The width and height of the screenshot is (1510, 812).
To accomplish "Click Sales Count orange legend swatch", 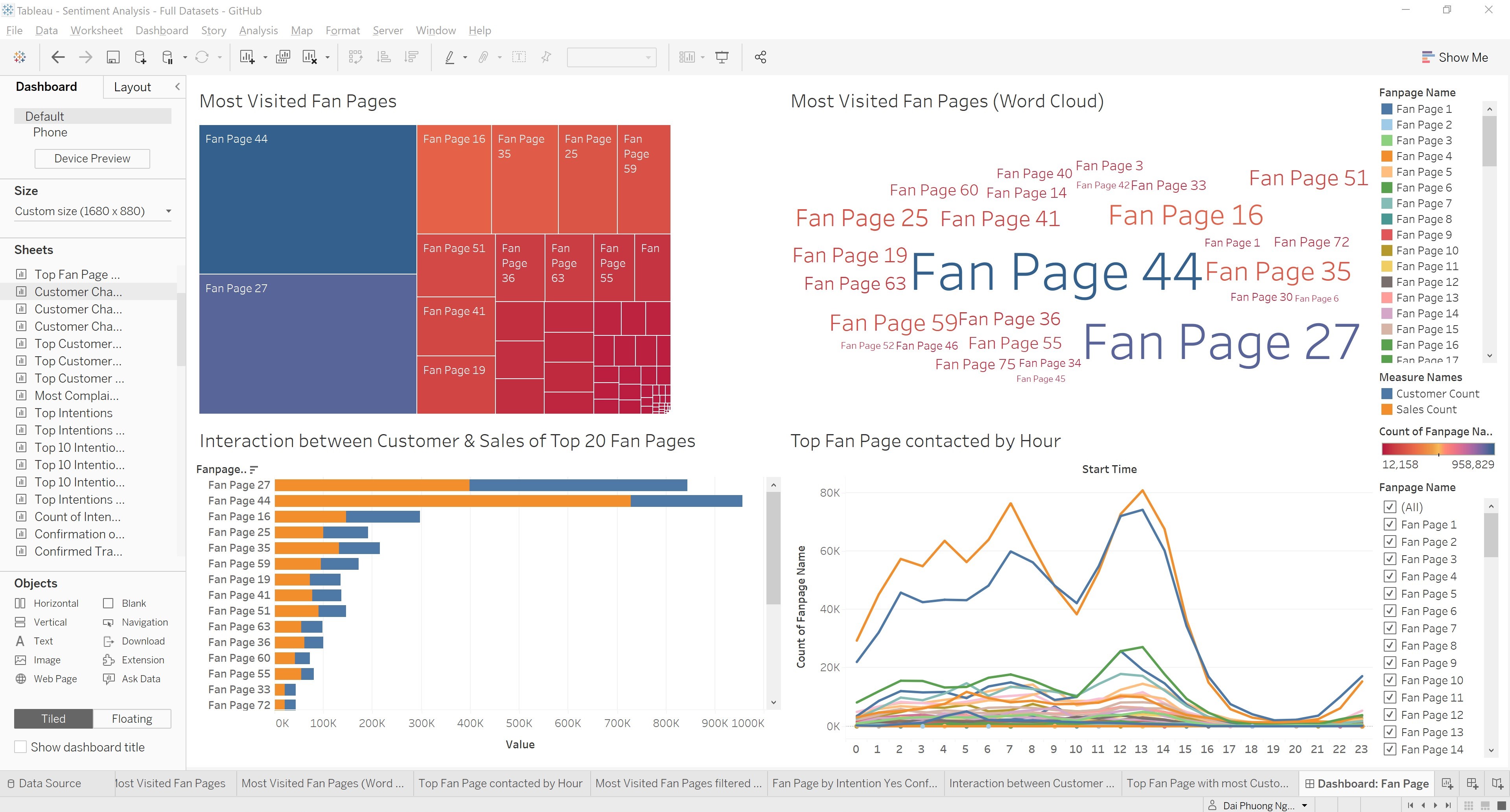I will click(x=1387, y=409).
